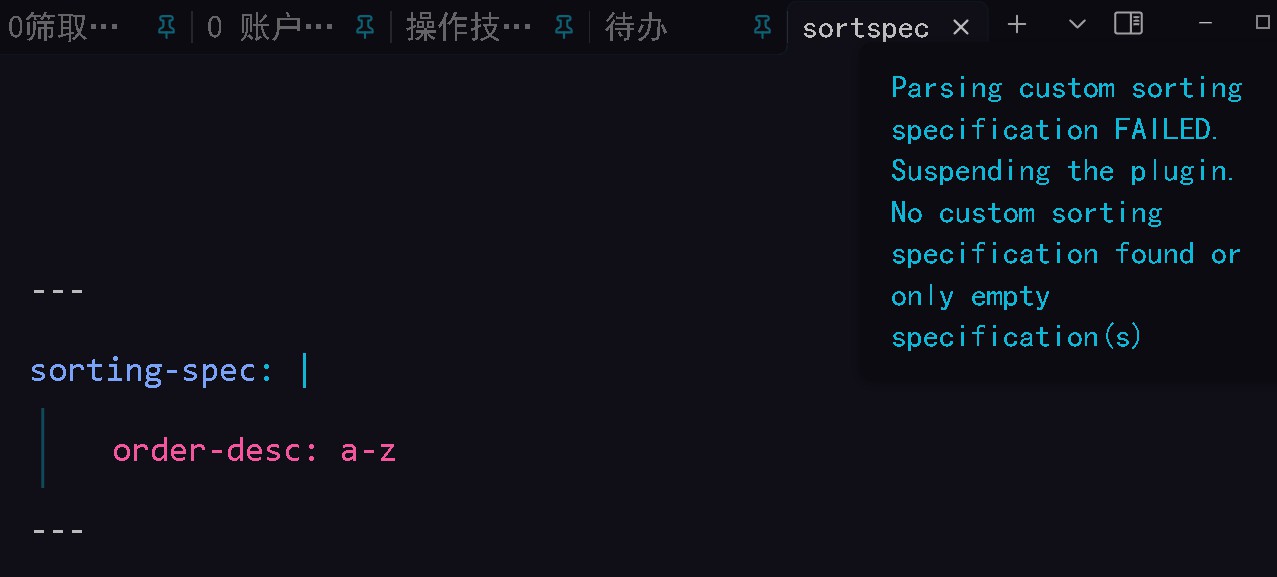The height and width of the screenshot is (577, 1277).
Task: Dismiss the 'Parsing custom sorting specification FAILED' notice
Action: click(x=1066, y=213)
